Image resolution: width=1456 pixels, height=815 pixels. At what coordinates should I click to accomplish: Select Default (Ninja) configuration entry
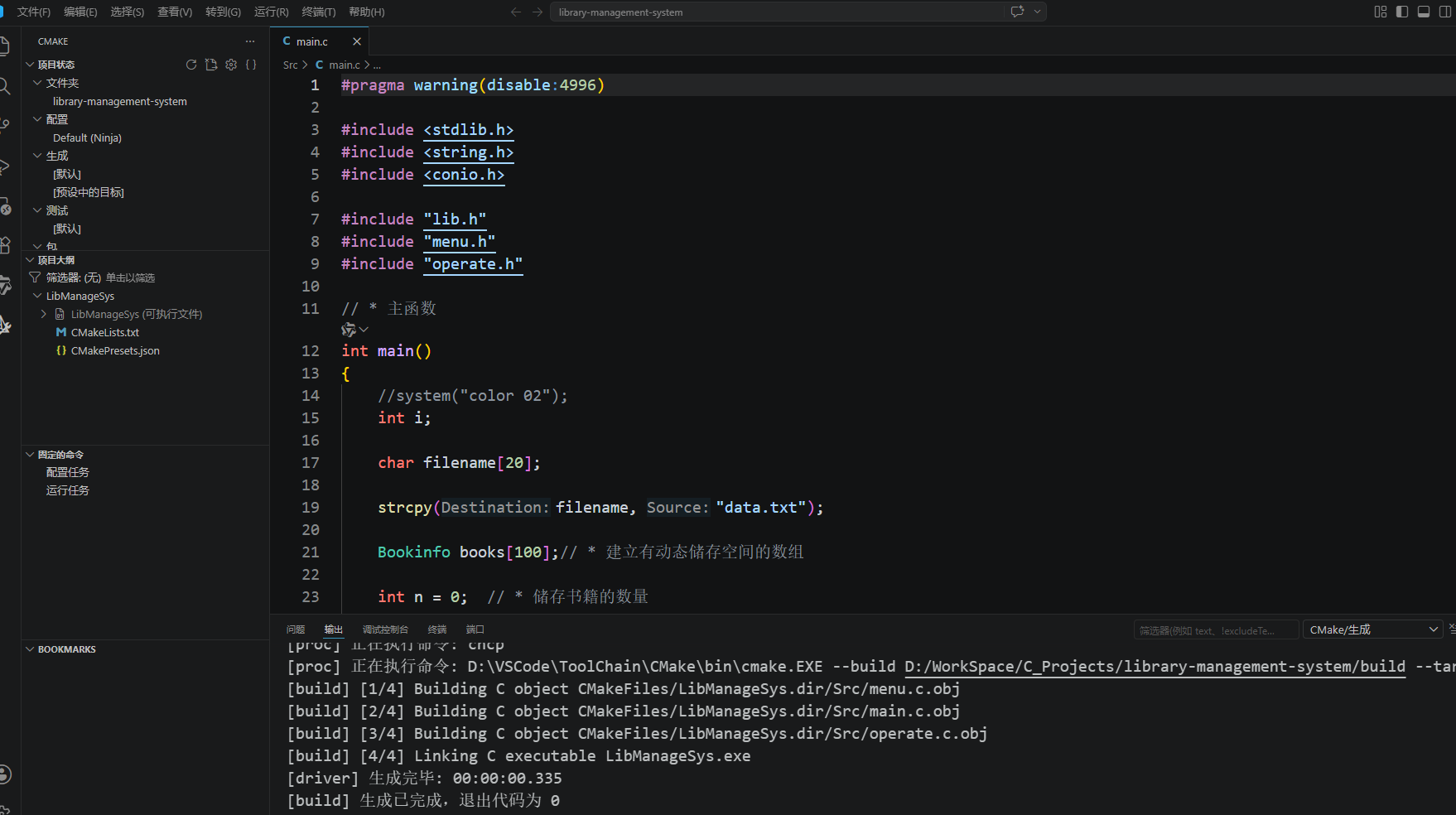pyautogui.click(x=87, y=137)
